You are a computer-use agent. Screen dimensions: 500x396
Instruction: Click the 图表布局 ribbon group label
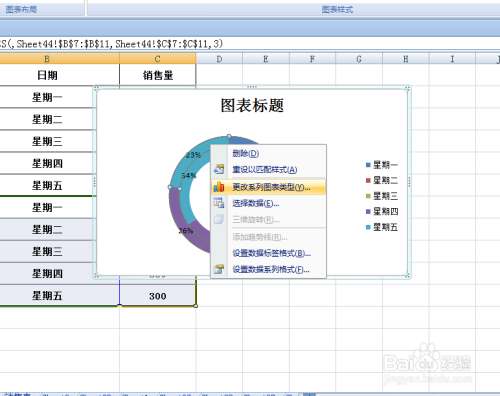tap(21, 9)
